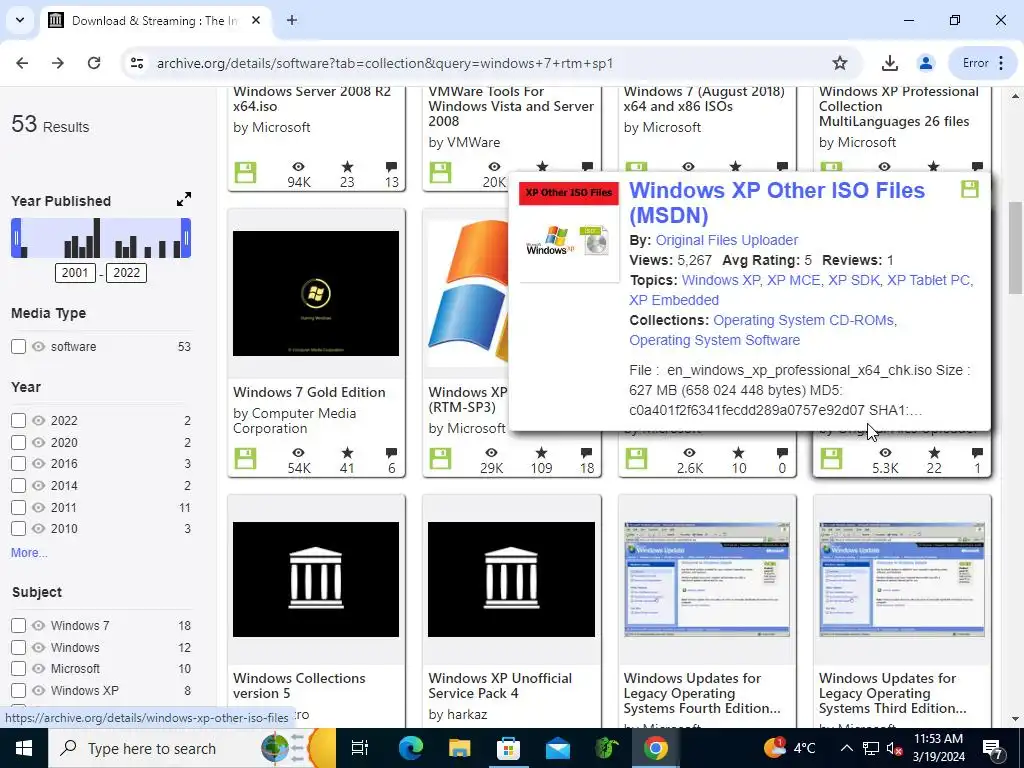Open site information icon in address bar
1024x768 pixels.
point(137,63)
